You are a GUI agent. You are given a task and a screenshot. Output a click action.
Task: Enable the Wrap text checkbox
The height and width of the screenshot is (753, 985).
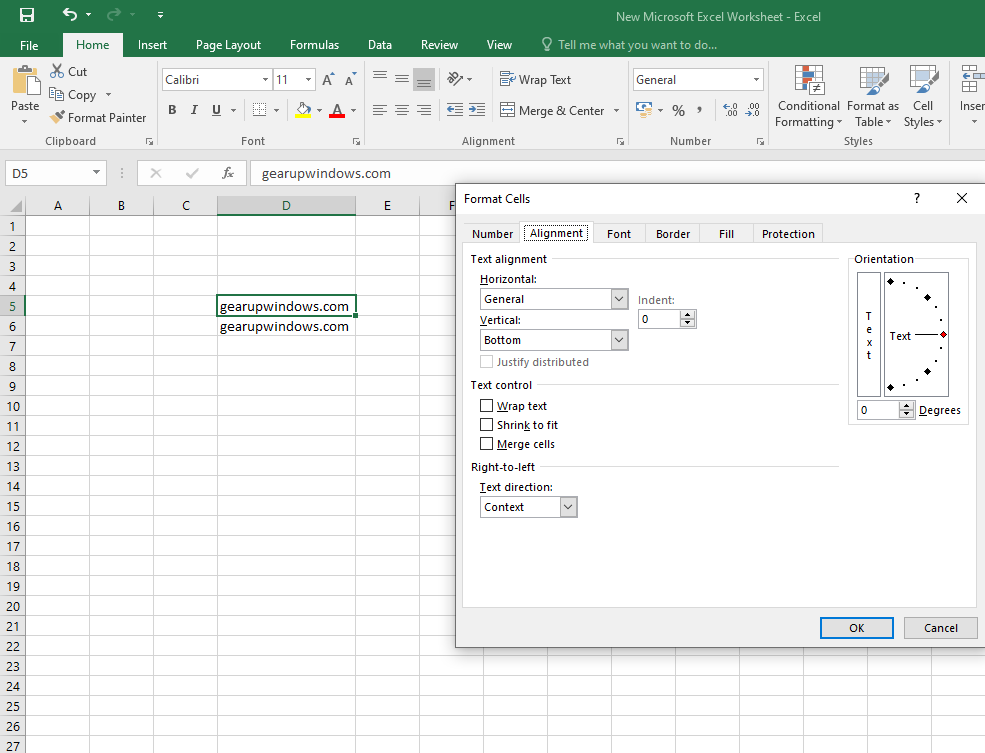(486, 406)
